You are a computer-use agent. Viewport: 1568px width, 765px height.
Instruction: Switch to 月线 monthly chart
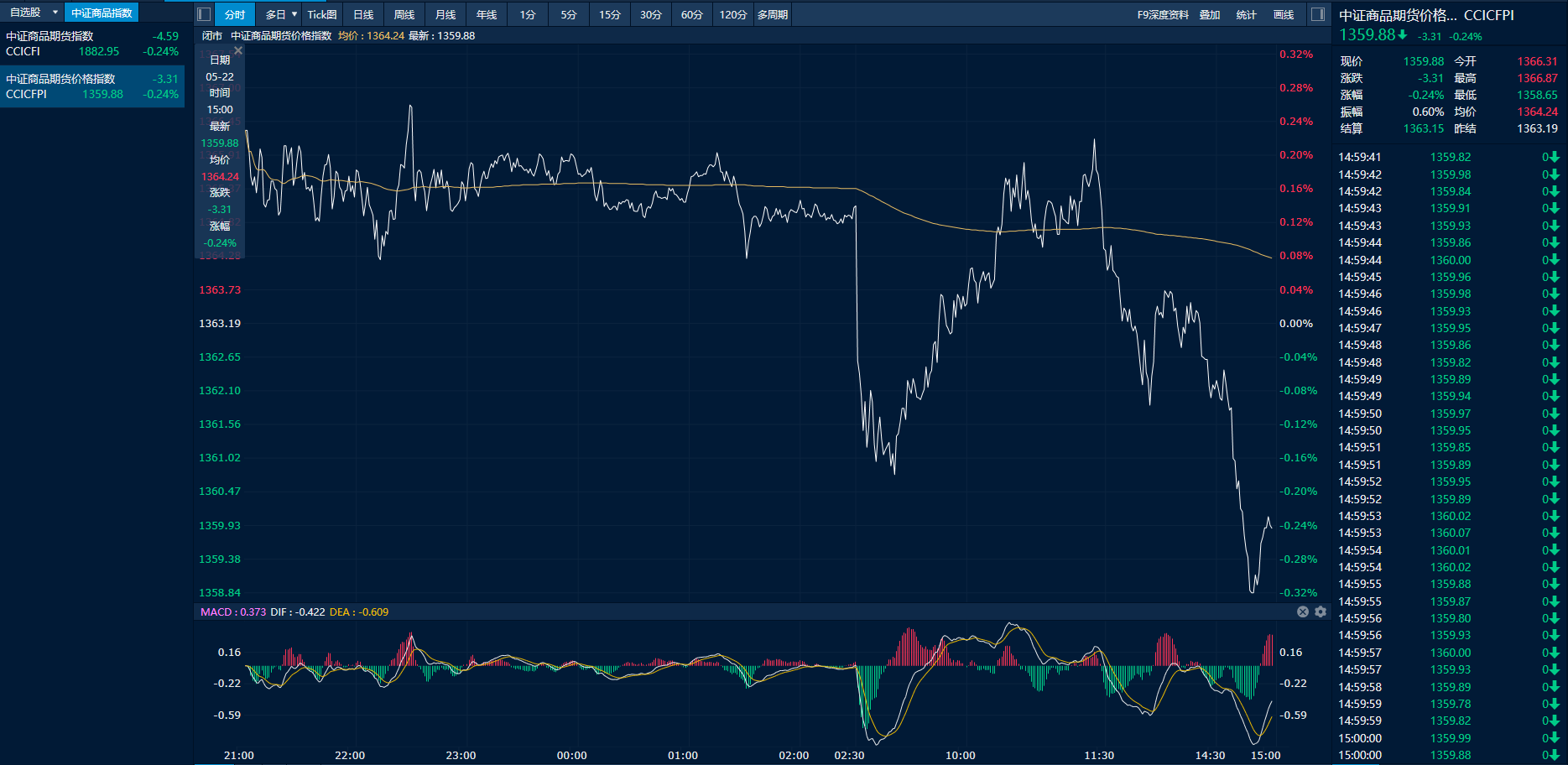click(445, 14)
